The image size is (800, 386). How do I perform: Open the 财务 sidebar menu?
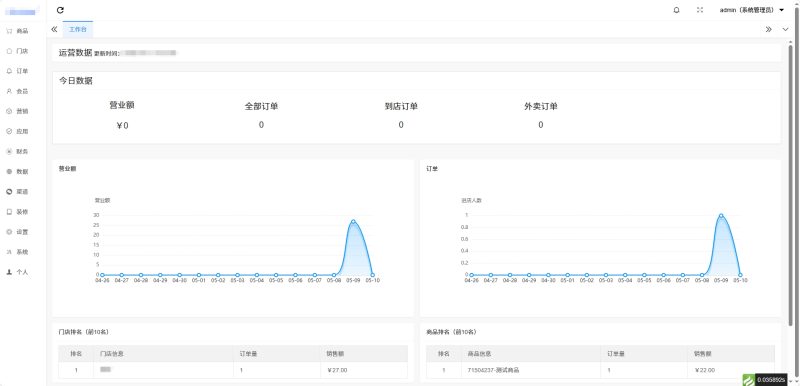[x=17, y=151]
